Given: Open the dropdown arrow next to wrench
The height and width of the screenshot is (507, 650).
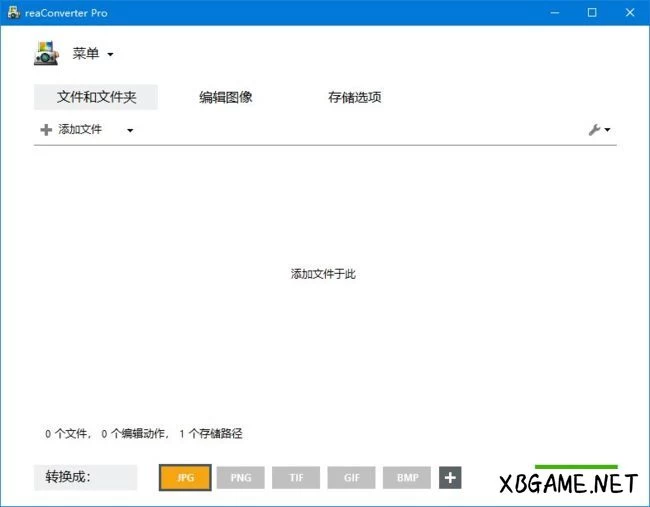Looking at the screenshot, I should 607,130.
